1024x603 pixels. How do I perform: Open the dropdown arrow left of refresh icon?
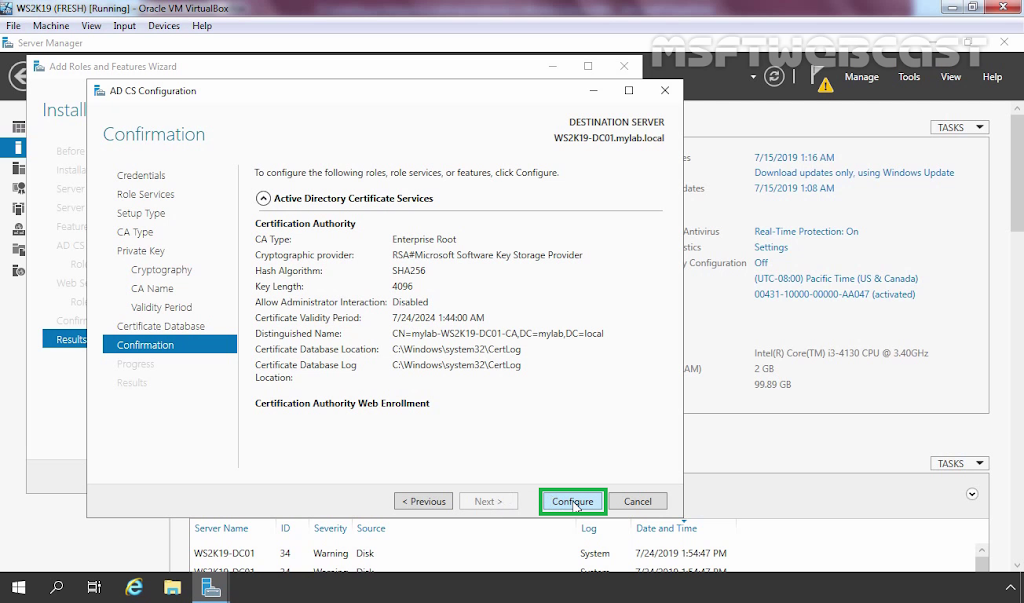[x=753, y=77]
